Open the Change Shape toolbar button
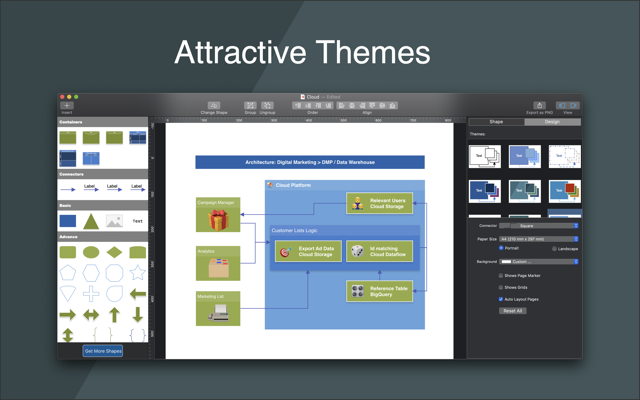Screen dimensions: 640x400 point(214,106)
